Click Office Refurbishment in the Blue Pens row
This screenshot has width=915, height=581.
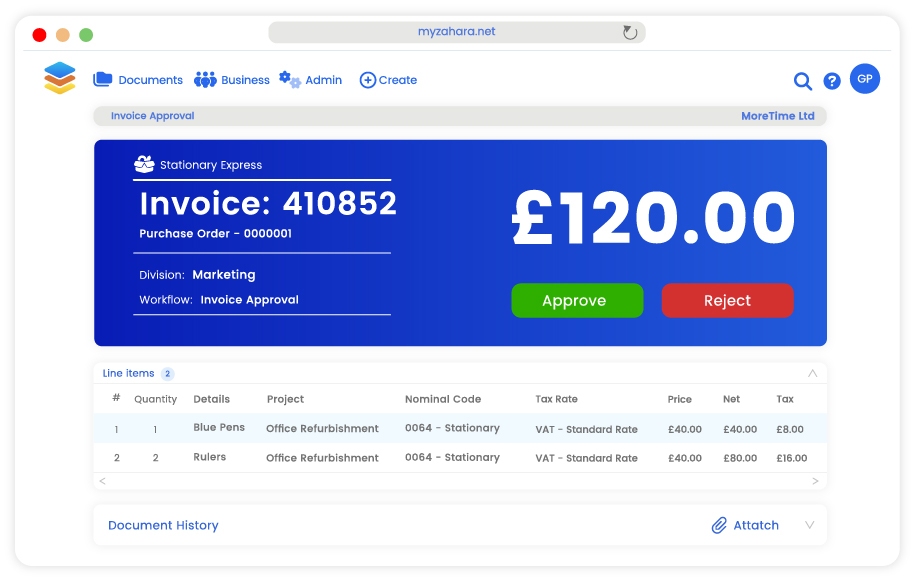(x=322, y=428)
